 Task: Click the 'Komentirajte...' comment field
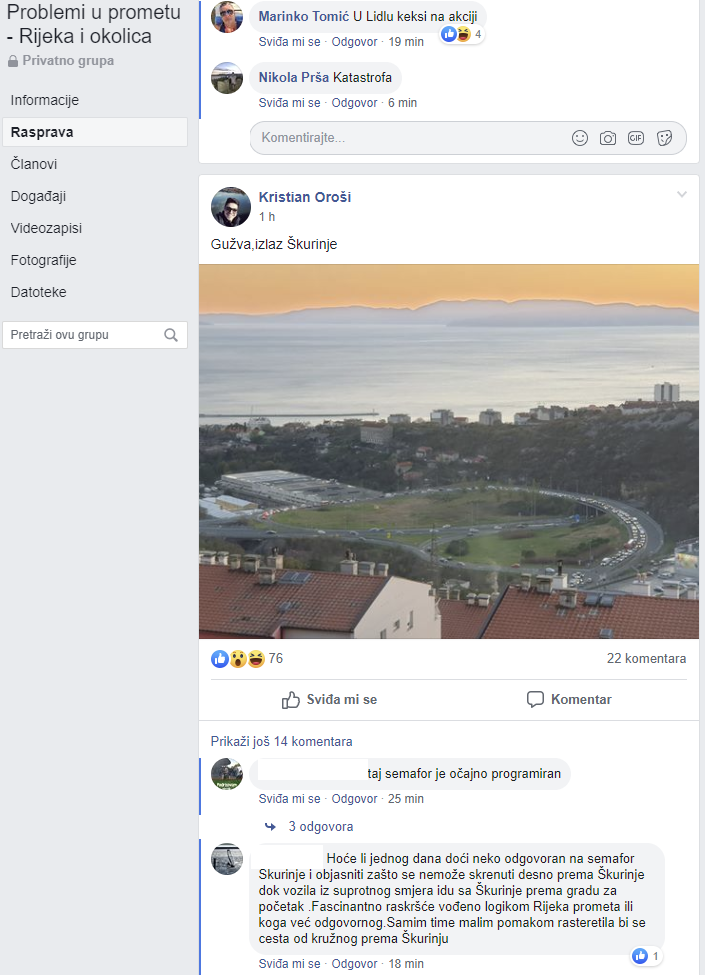pos(400,138)
